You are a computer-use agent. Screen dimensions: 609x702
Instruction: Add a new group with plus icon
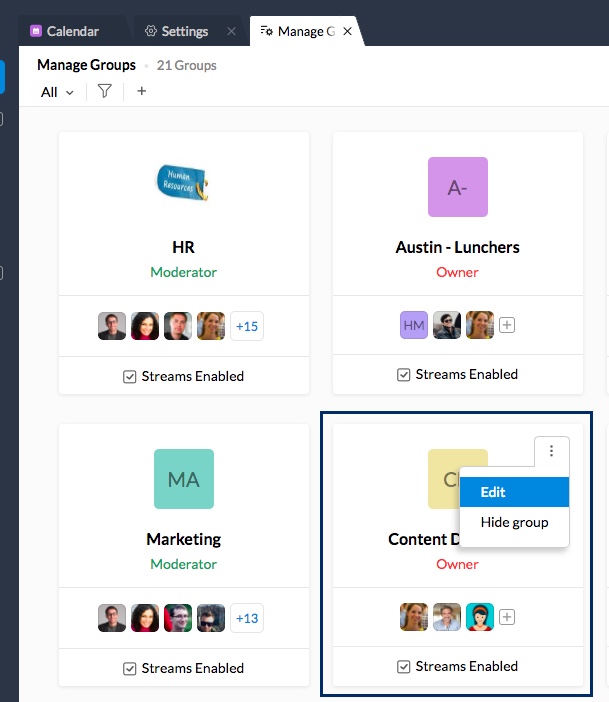[x=142, y=91]
